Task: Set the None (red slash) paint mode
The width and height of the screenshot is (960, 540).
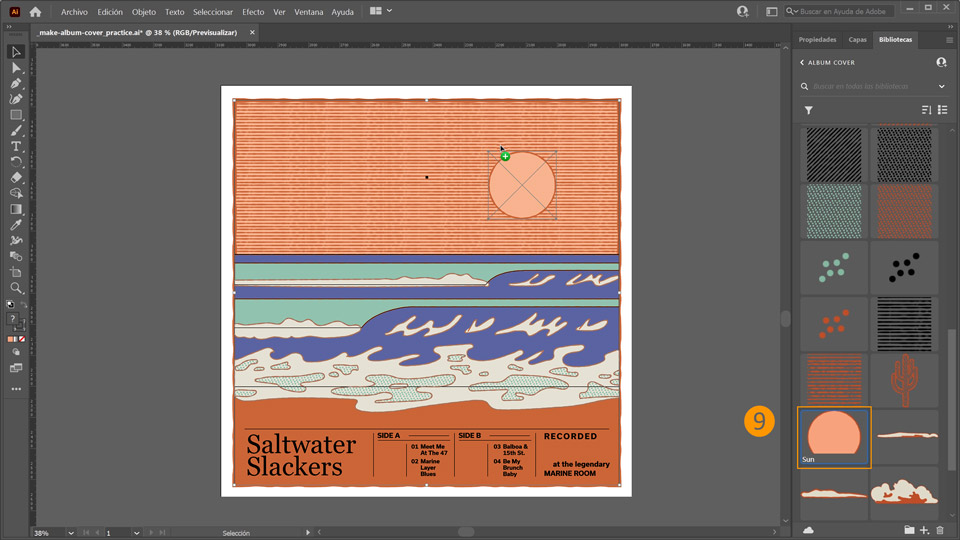Action: pos(22,339)
